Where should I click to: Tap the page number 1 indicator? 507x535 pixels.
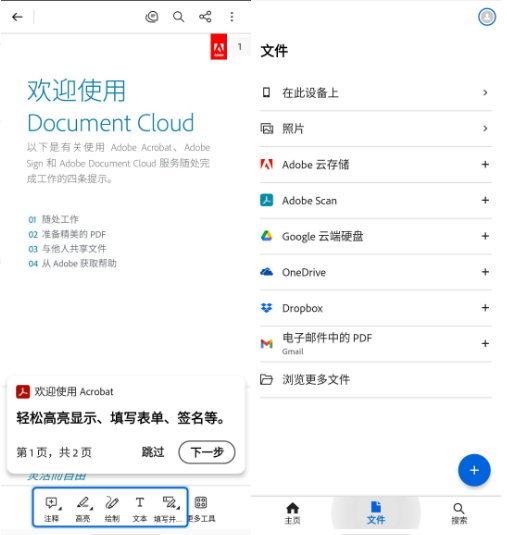click(x=240, y=46)
